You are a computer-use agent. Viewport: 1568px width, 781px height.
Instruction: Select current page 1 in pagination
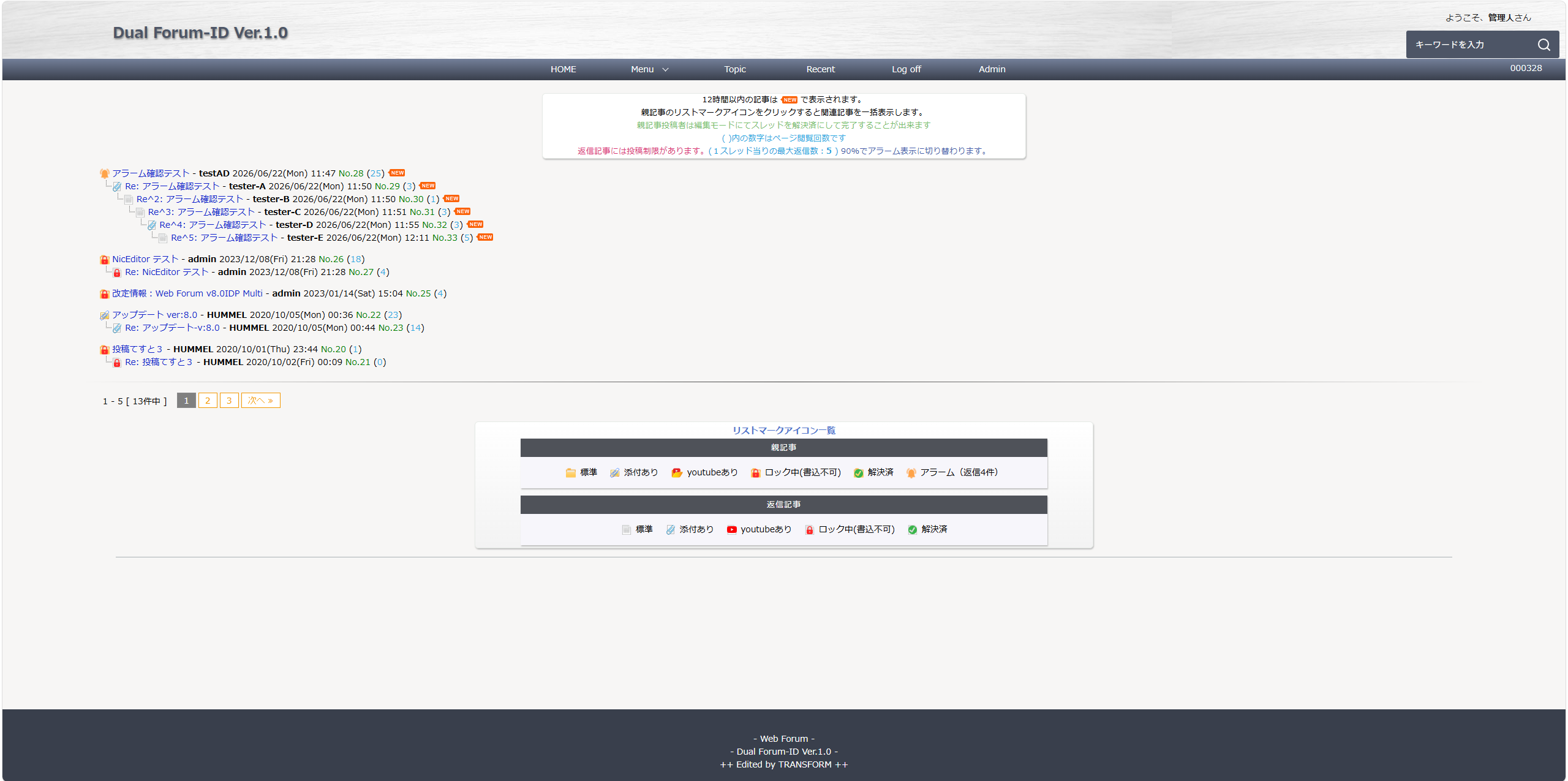[x=186, y=401]
